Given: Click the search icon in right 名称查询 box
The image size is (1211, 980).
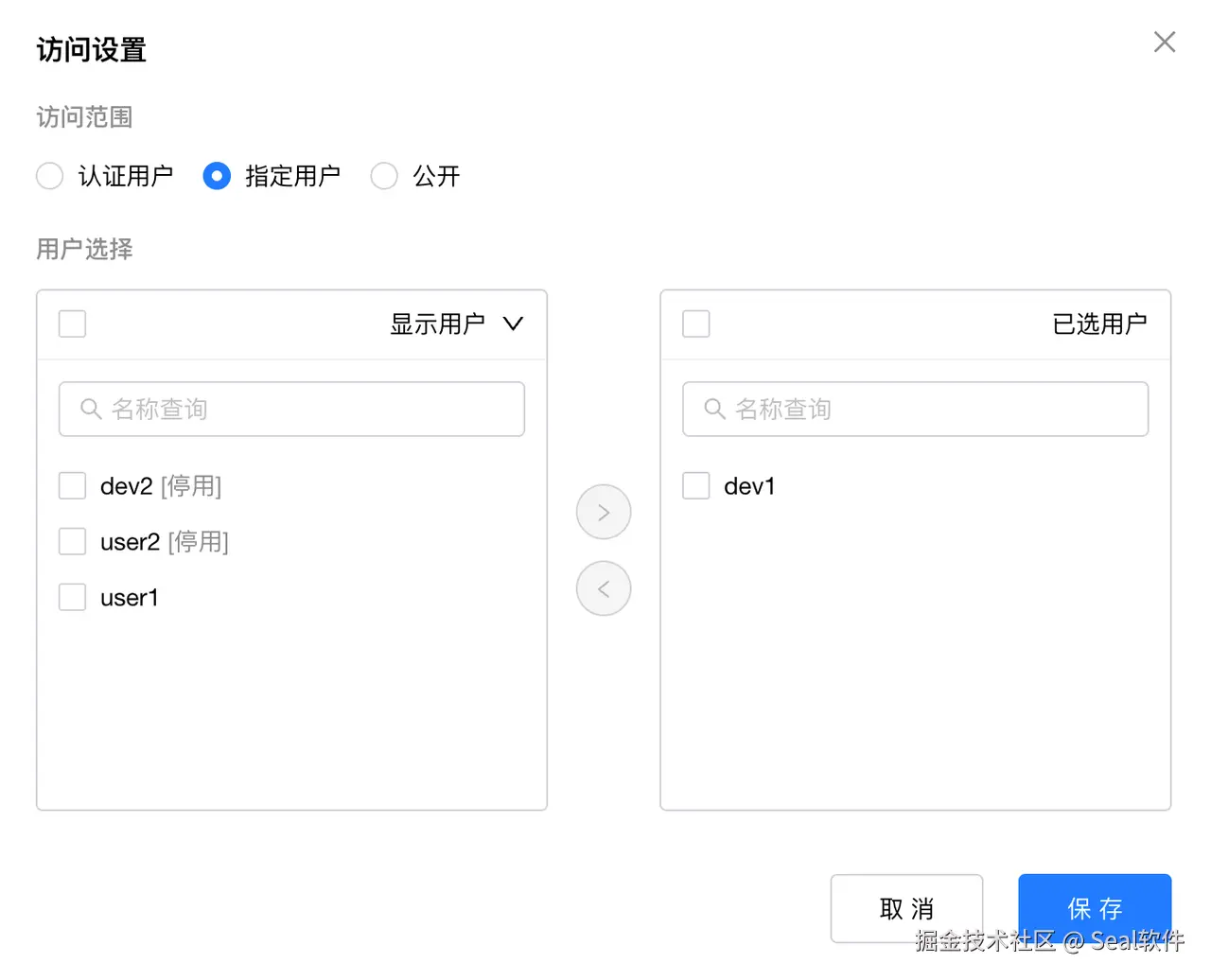Looking at the screenshot, I should pyautogui.click(x=714, y=409).
